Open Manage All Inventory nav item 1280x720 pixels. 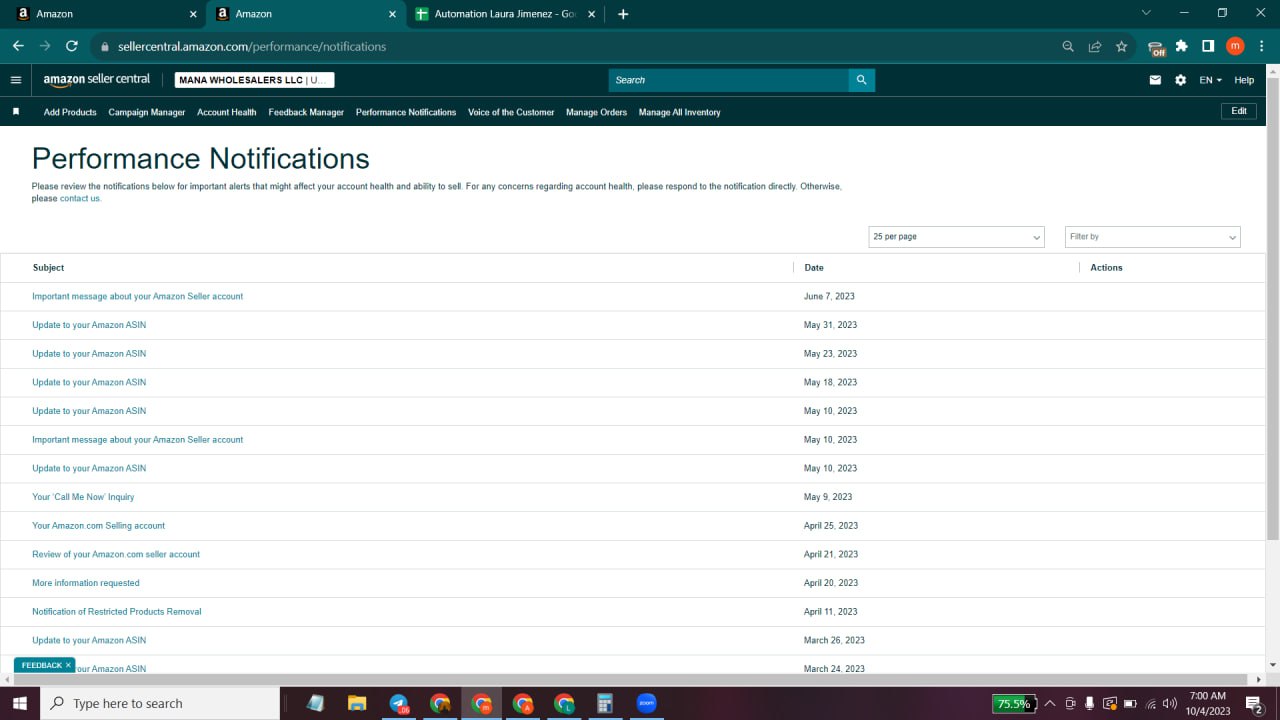[x=680, y=112]
